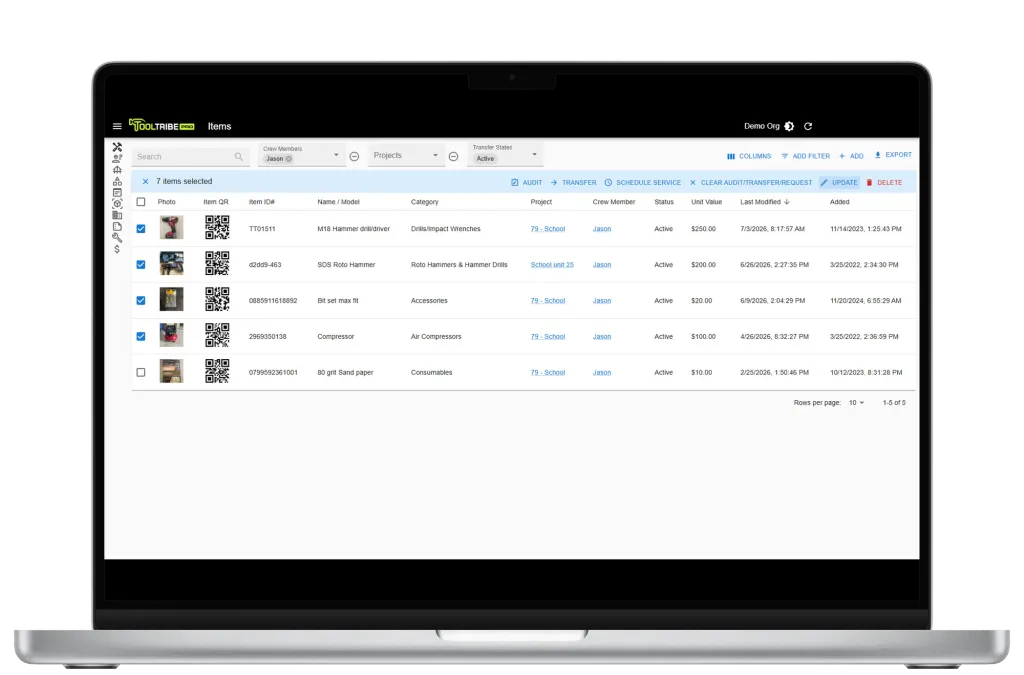Open the organization building sidebar icon
1024x675 pixels.
click(x=117, y=215)
